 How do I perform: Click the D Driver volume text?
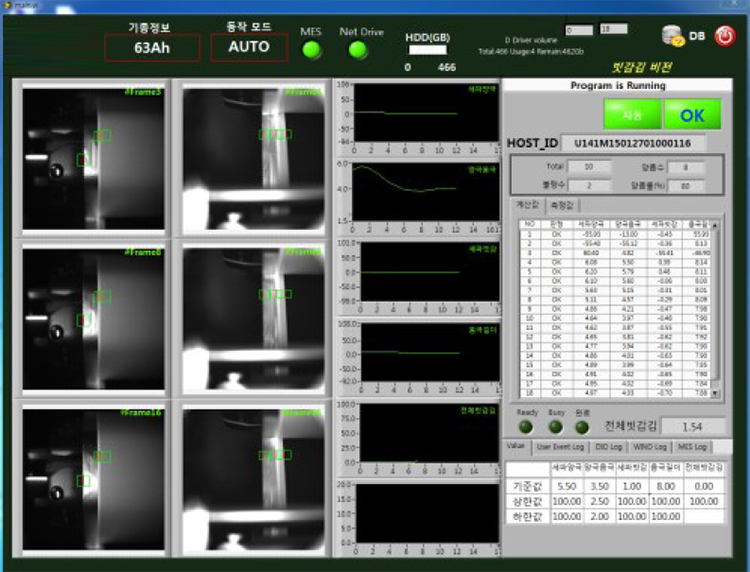(531, 40)
